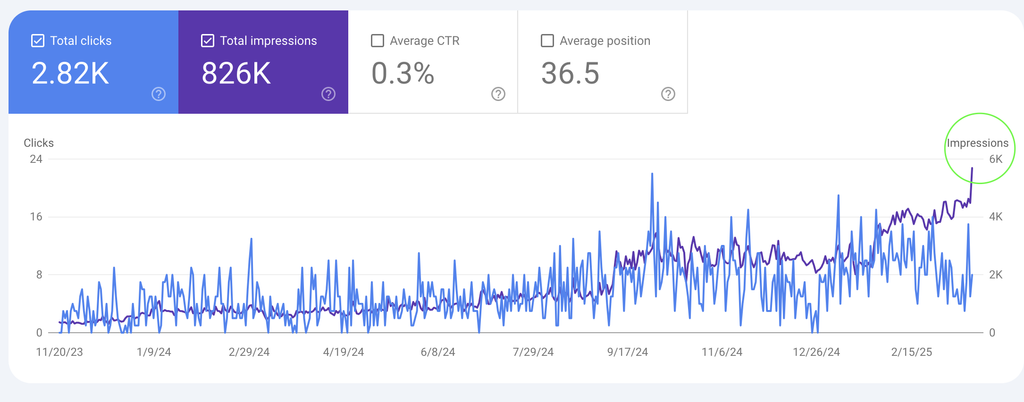Uncheck the Total impressions checkbox
This screenshot has width=1024, height=402.
(207, 40)
